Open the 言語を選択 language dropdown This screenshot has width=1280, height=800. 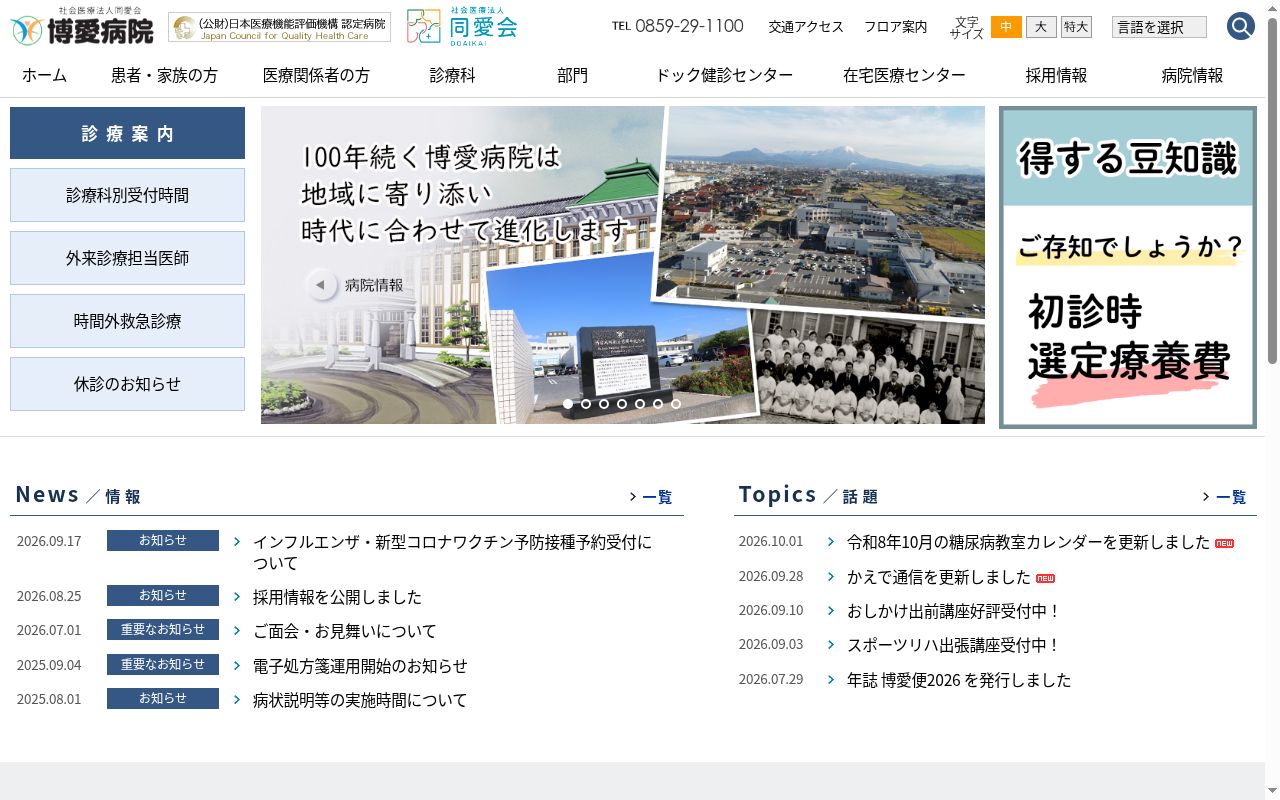(1159, 27)
